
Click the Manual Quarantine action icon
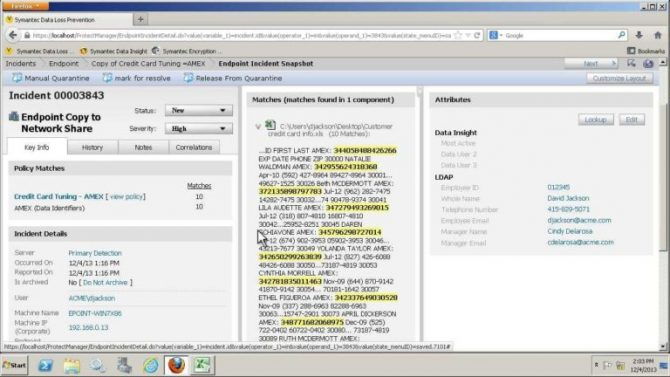(17, 78)
